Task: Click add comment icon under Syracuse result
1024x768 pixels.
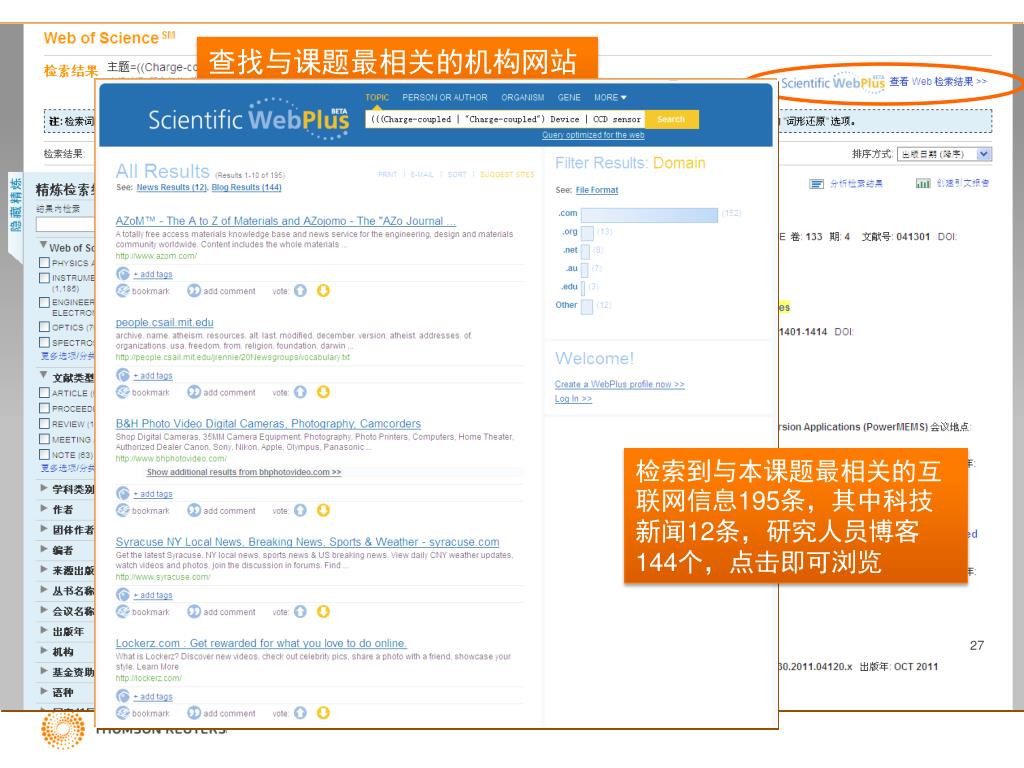Action: tap(194, 611)
